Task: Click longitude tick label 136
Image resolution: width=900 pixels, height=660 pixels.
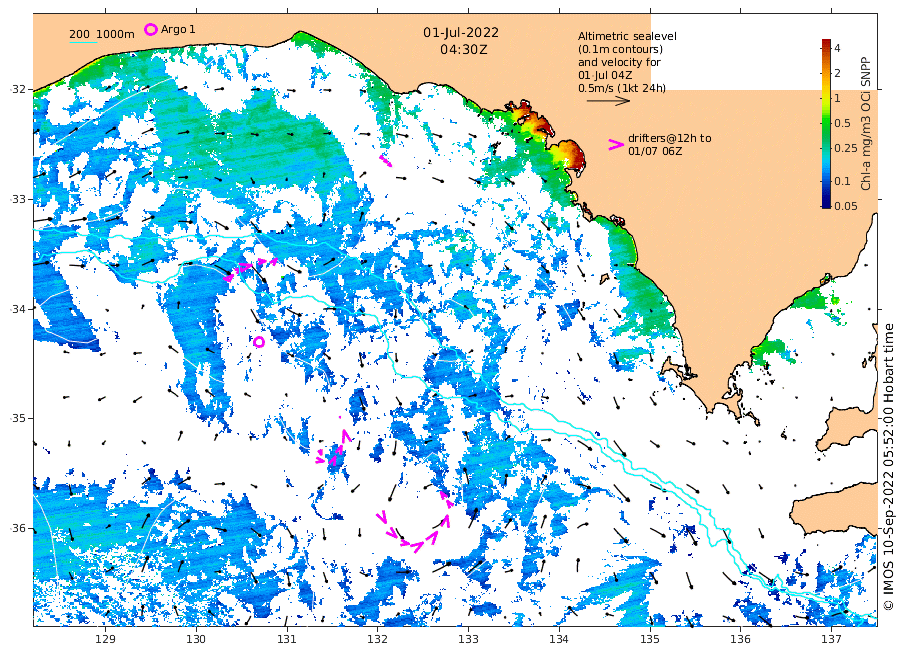Action: 740,639
